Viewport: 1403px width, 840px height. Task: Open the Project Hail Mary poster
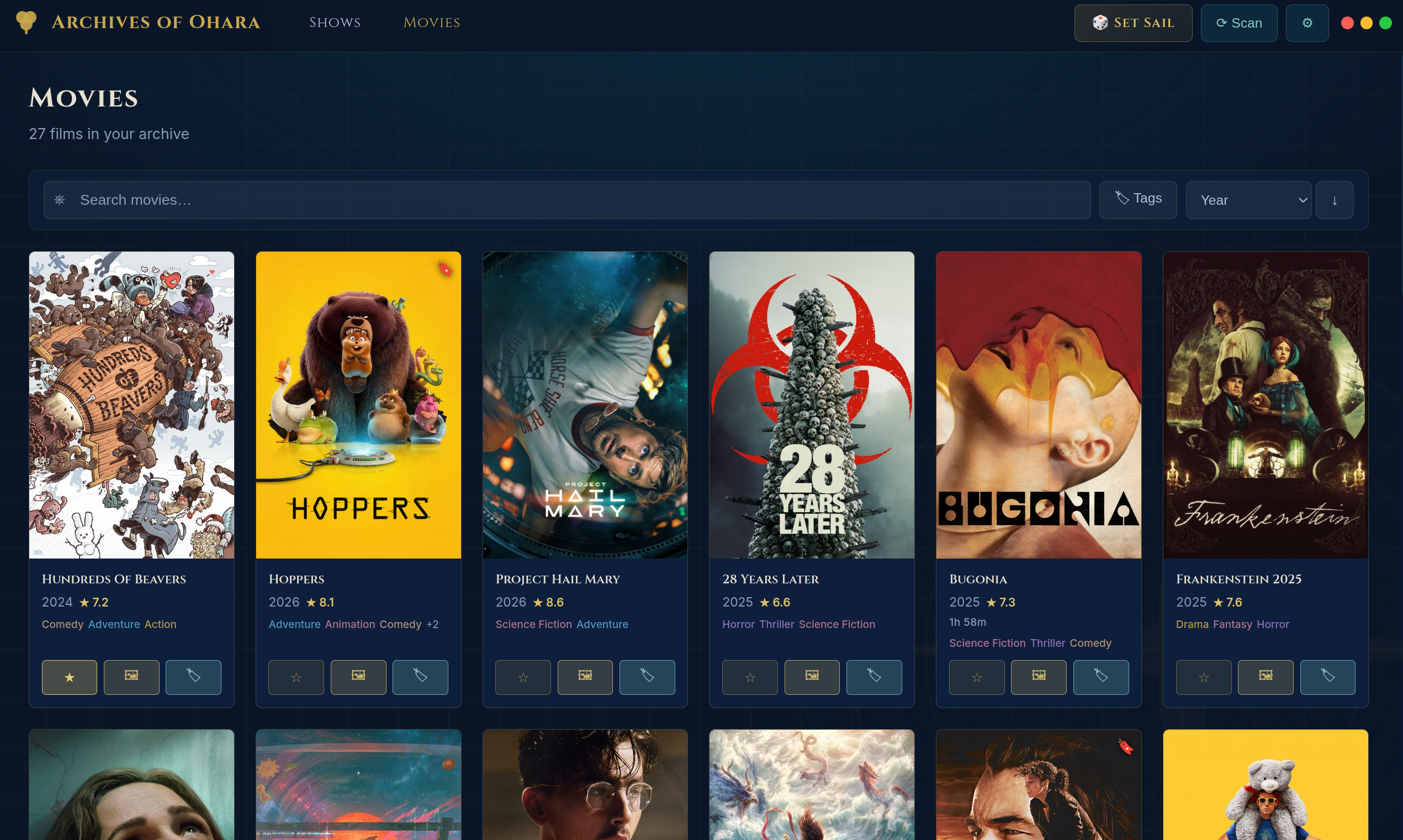click(585, 405)
